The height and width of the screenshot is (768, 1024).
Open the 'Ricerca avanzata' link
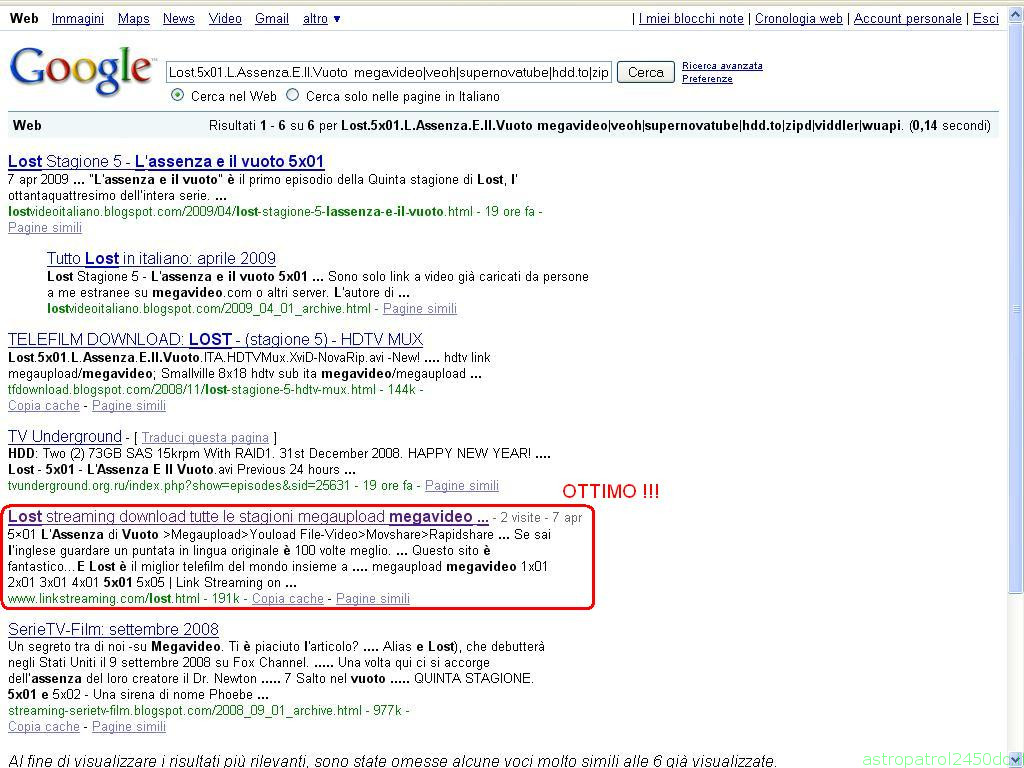click(722, 65)
